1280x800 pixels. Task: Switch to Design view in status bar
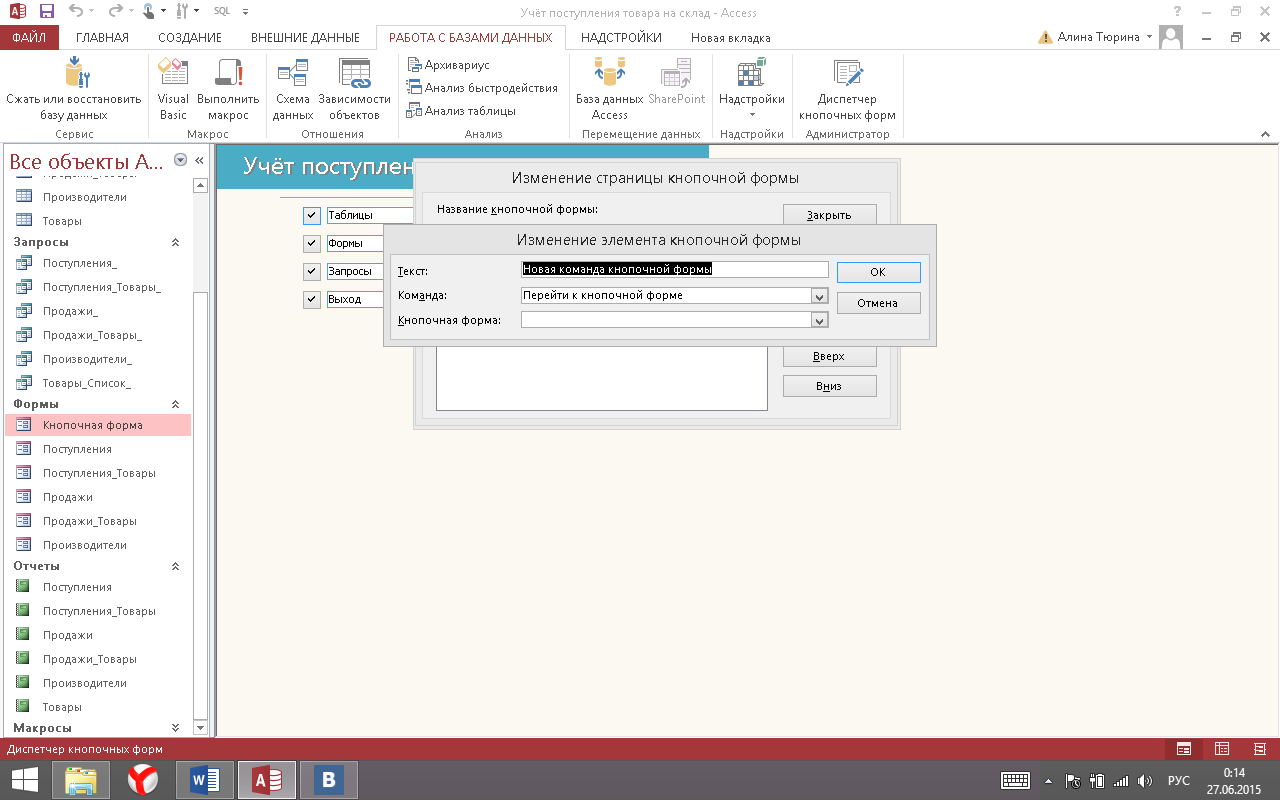[1260, 748]
